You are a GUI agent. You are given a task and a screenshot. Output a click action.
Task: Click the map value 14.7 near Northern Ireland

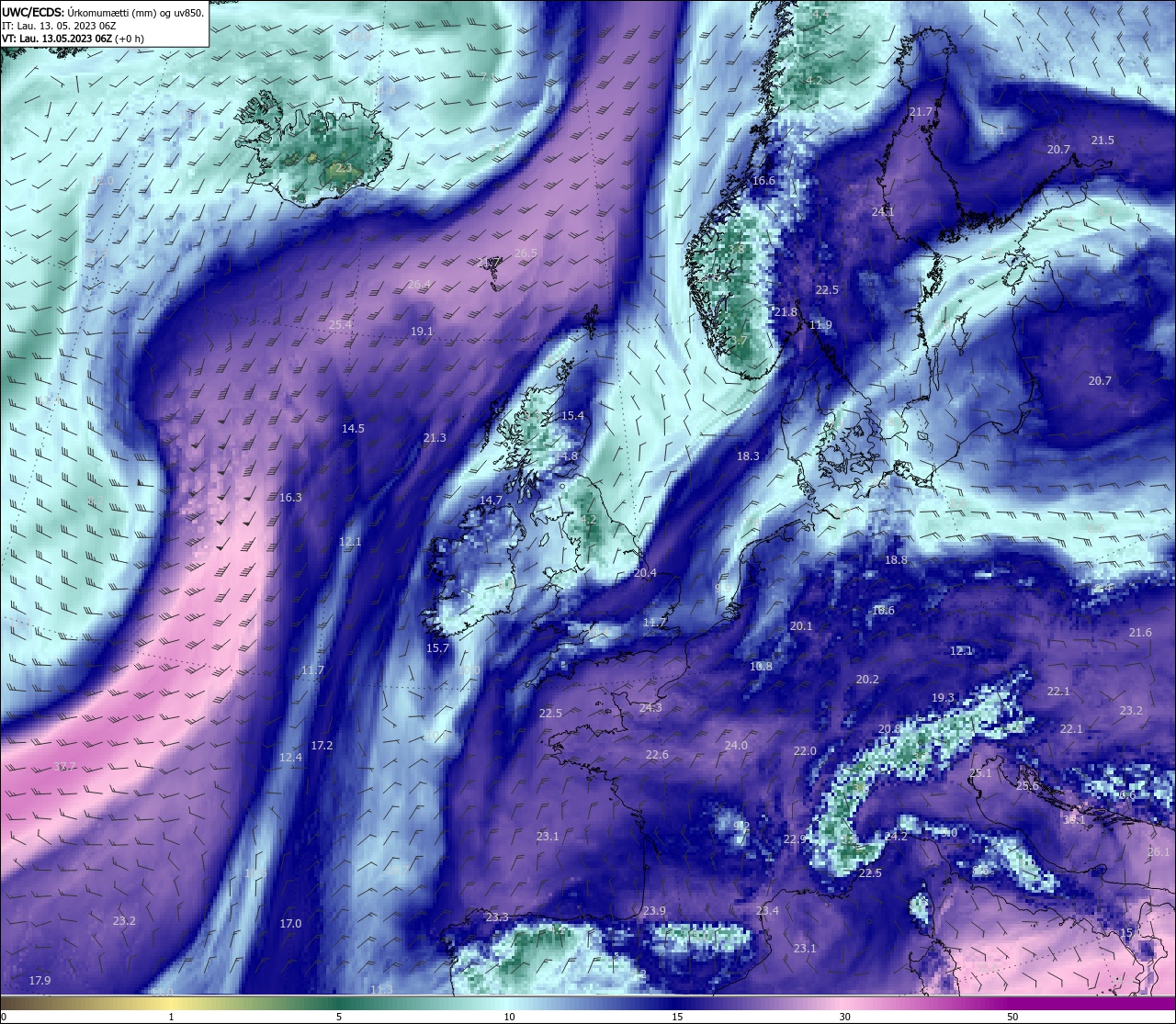pyautogui.click(x=492, y=501)
